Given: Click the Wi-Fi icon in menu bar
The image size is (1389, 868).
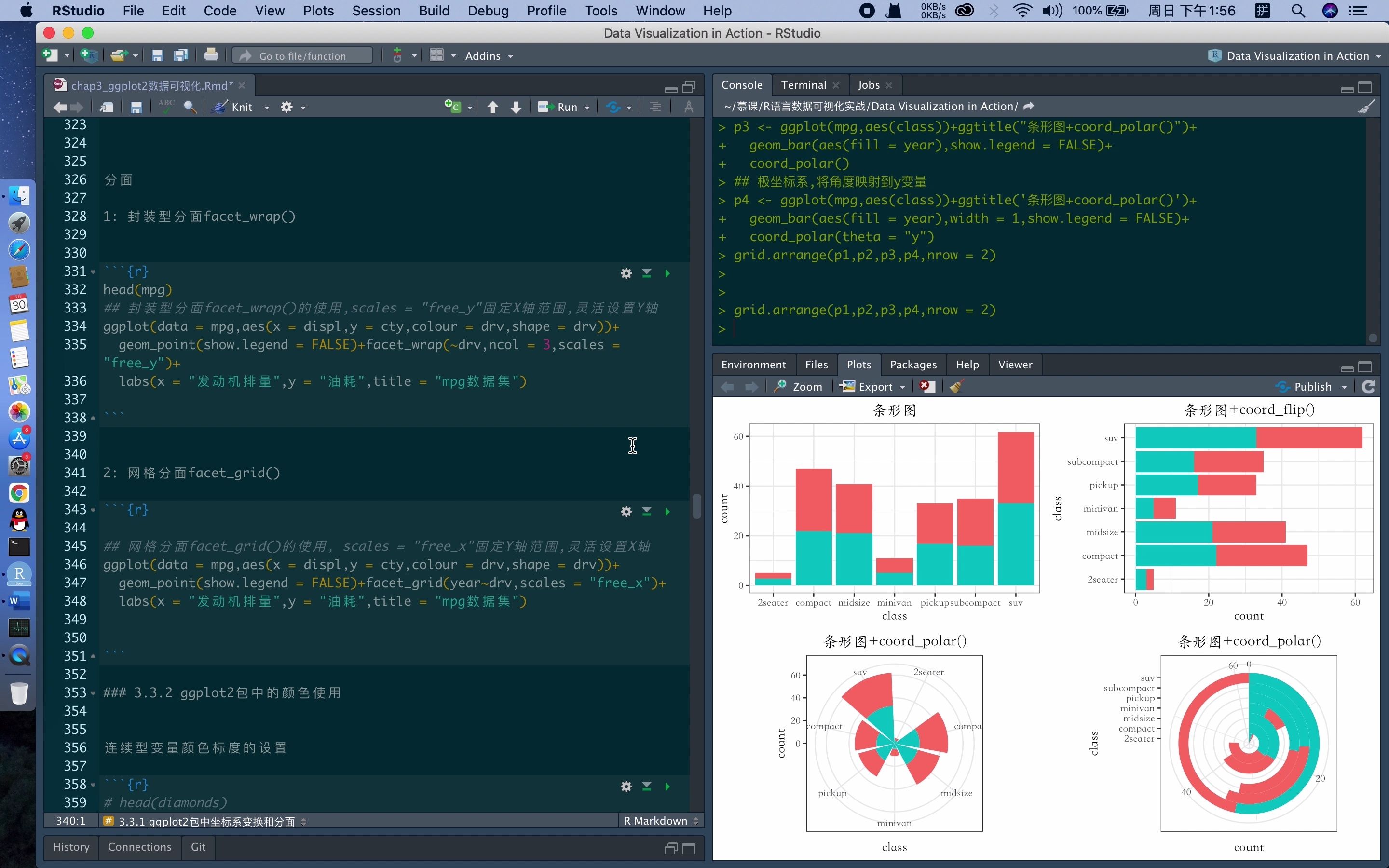Looking at the screenshot, I should coord(1022,11).
